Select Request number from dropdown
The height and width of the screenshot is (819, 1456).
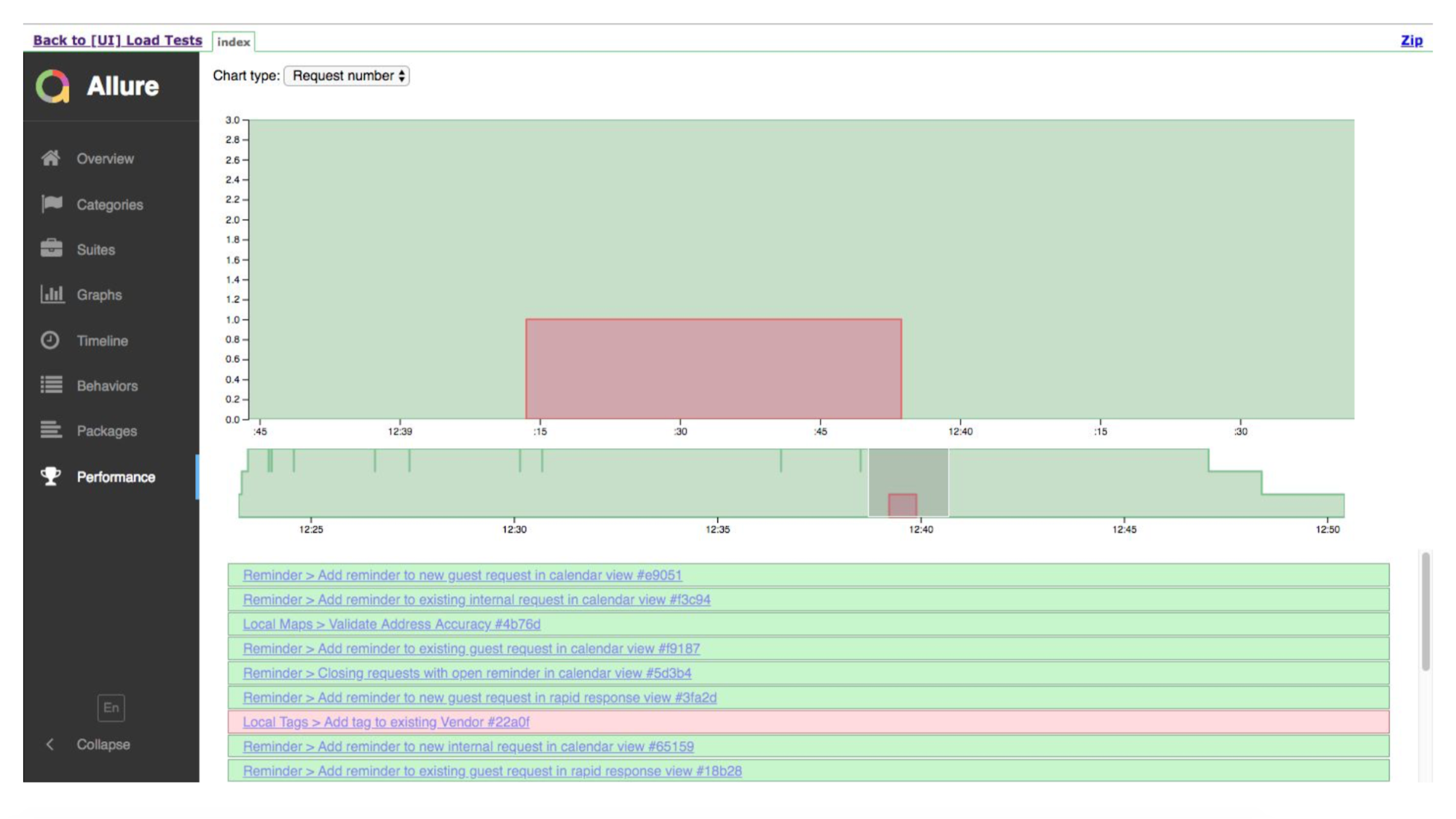(x=346, y=75)
